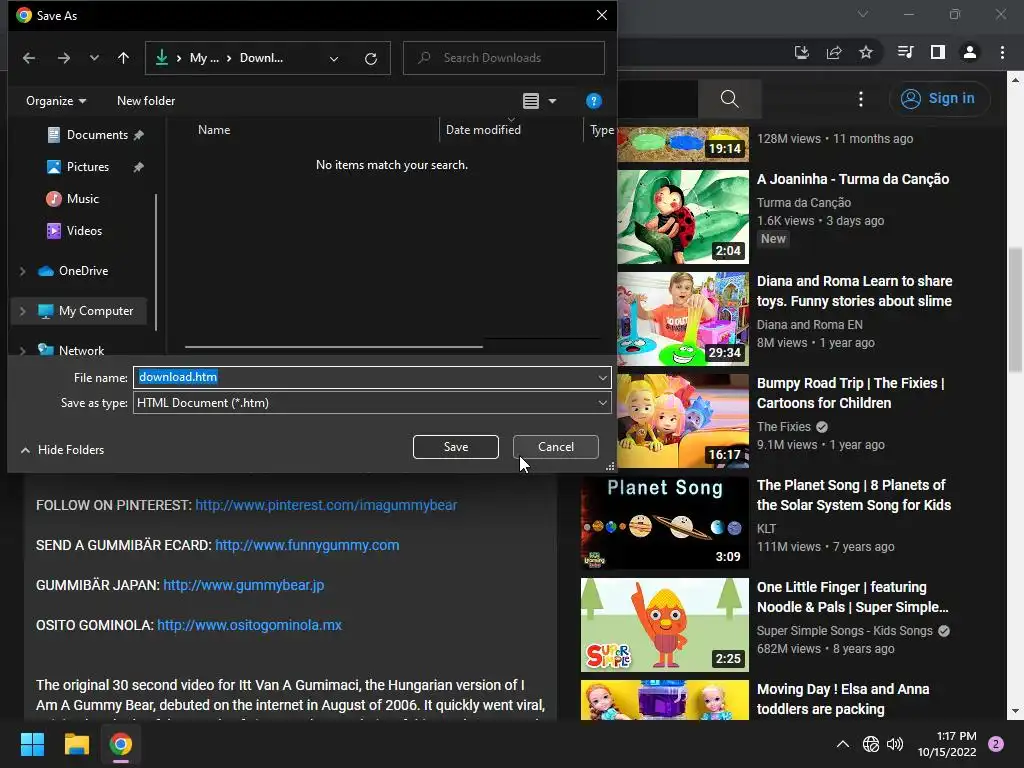Cancel the Save As dialog
The height and width of the screenshot is (768, 1024).
[x=556, y=447]
